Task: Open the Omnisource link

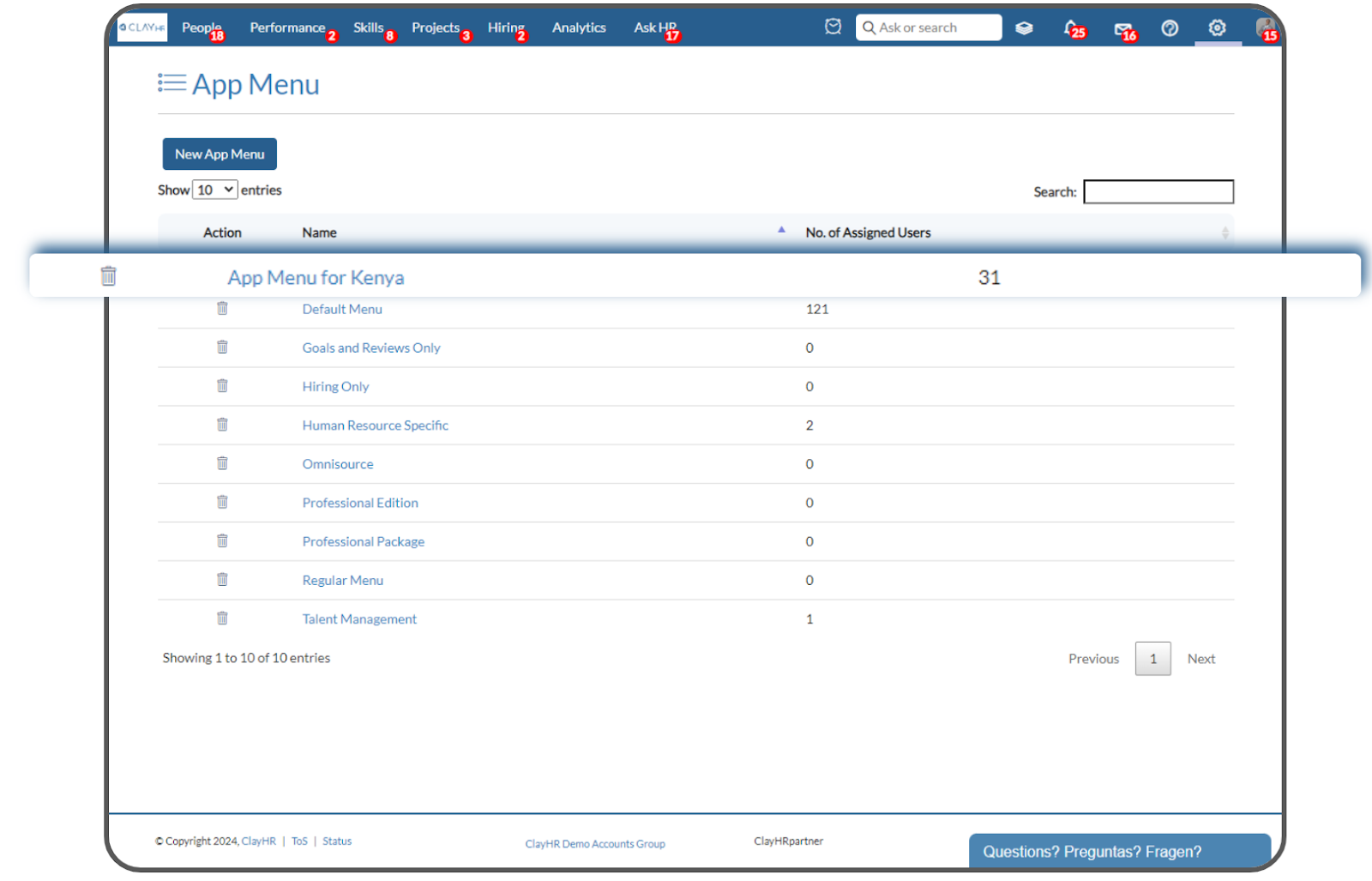Action: click(x=338, y=463)
